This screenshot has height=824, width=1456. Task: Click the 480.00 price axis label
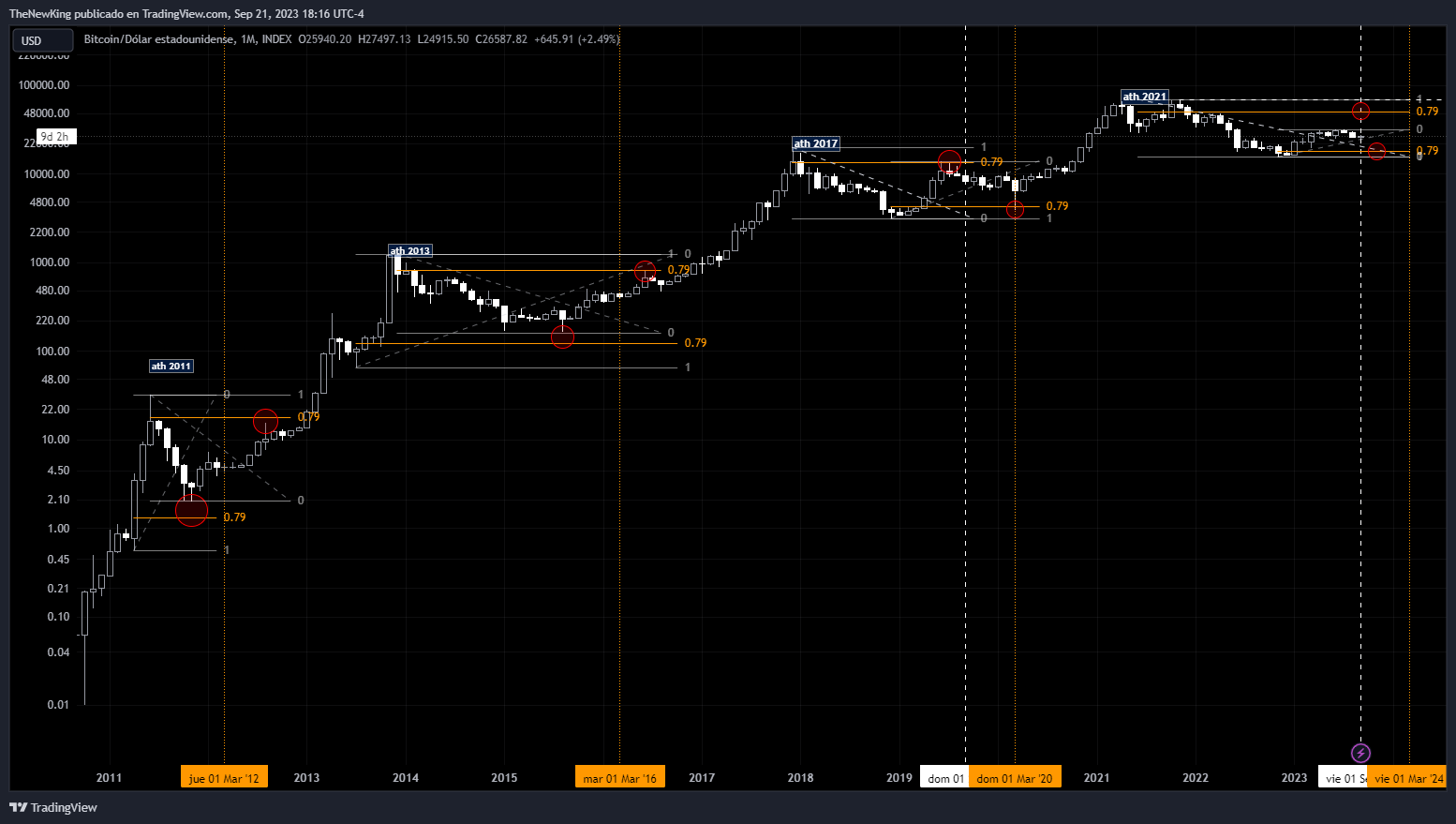52,291
